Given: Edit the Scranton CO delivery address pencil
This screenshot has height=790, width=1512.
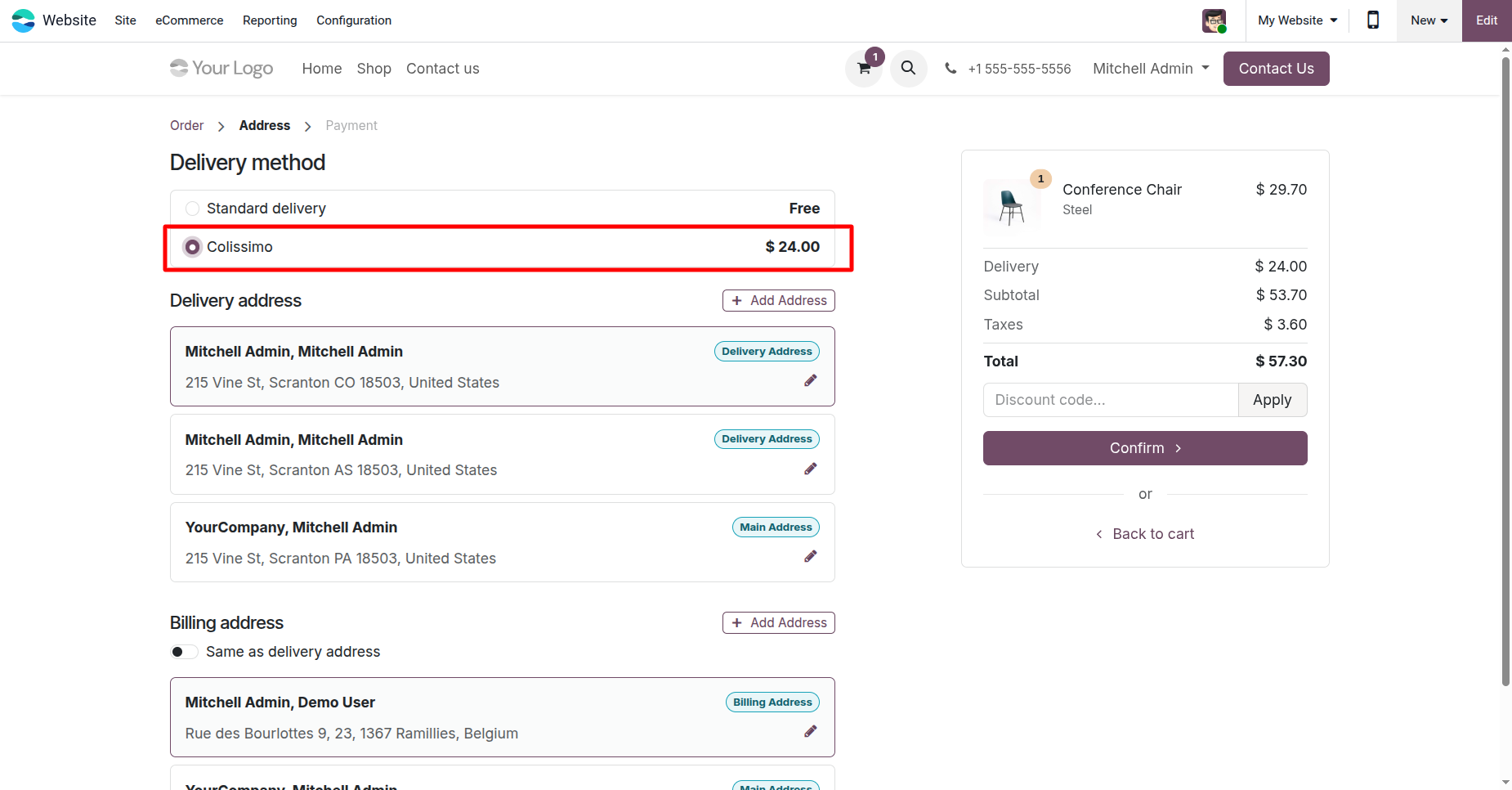Looking at the screenshot, I should (810, 380).
